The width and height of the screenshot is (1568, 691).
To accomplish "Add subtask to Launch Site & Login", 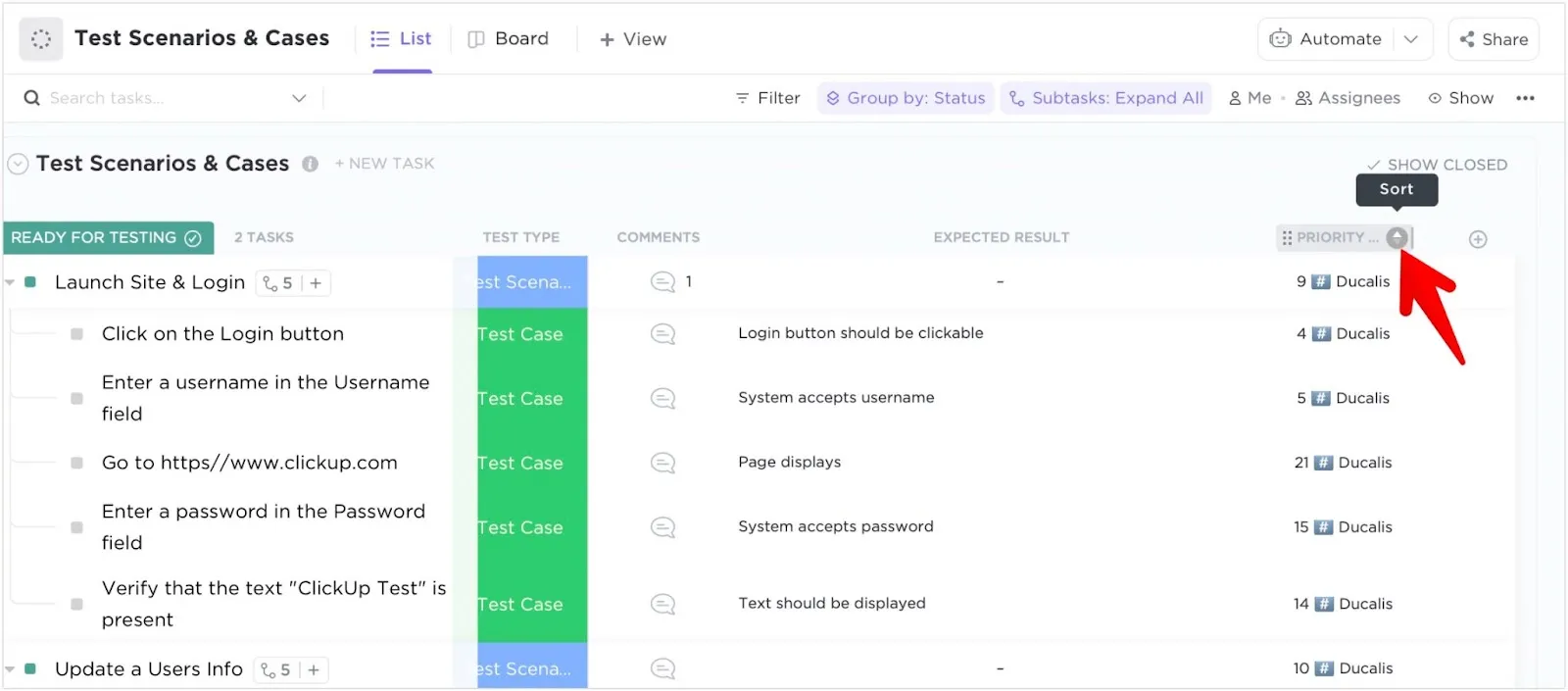I will click(x=316, y=283).
